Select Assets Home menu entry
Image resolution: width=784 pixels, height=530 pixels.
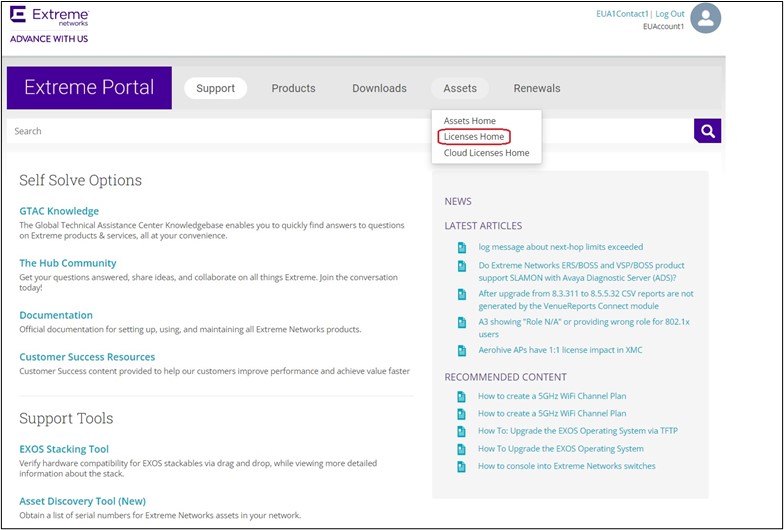tap(469, 121)
